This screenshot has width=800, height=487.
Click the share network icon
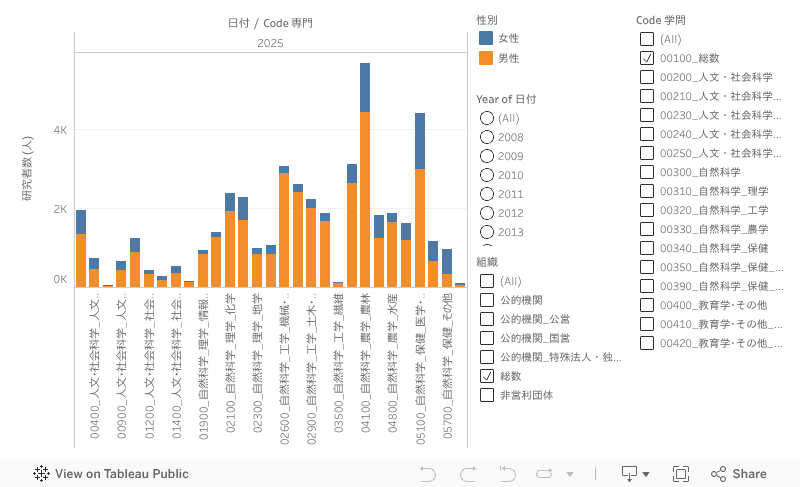click(718, 474)
